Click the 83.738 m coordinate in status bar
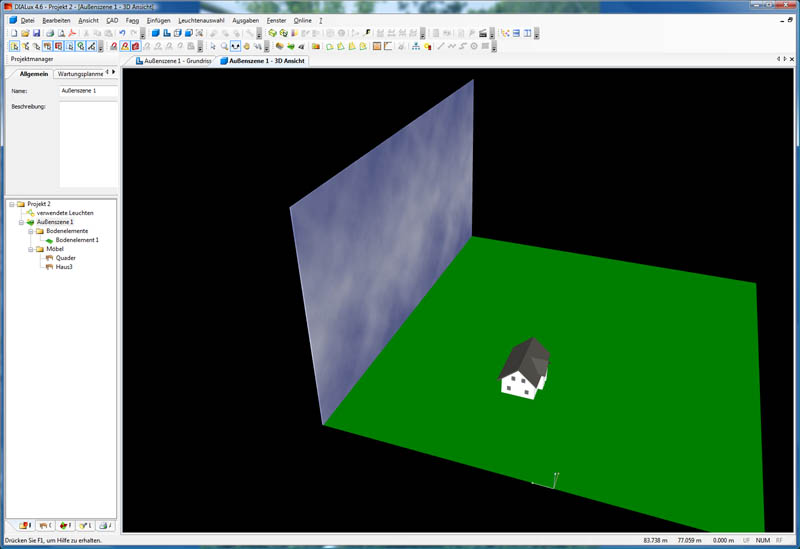 pos(655,540)
